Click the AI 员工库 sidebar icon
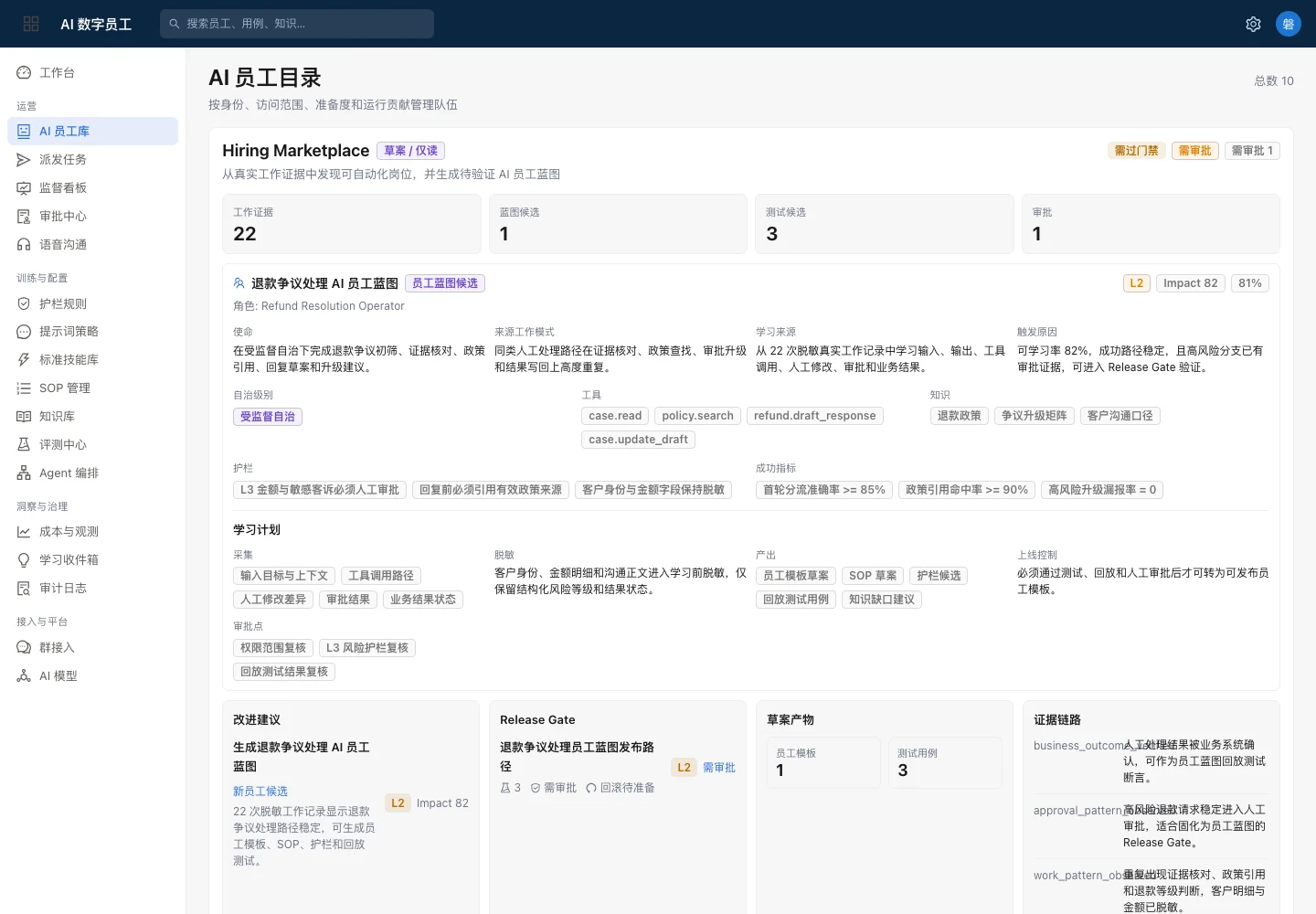 coord(24,131)
